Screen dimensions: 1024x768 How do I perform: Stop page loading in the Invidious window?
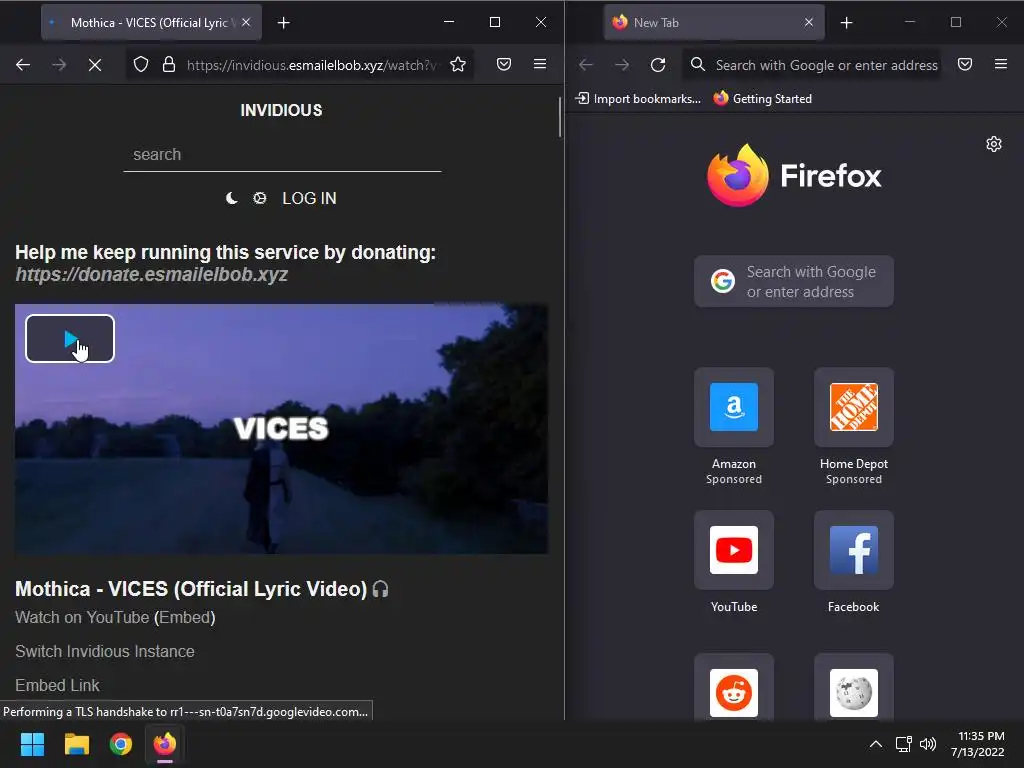[95, 65]
